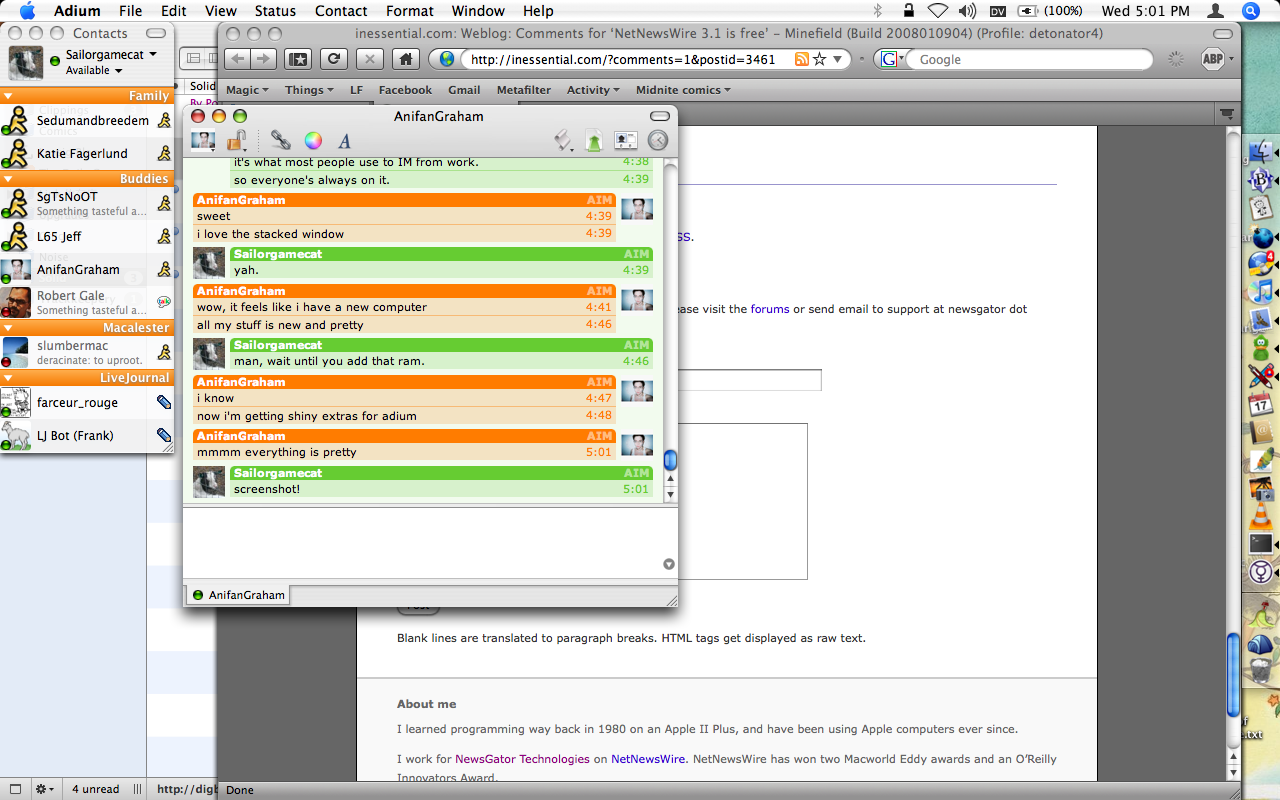This screenshot has width=1280, height=800.
Task: Toggle the chat window toolbar pill button
Action: (659, 116)
